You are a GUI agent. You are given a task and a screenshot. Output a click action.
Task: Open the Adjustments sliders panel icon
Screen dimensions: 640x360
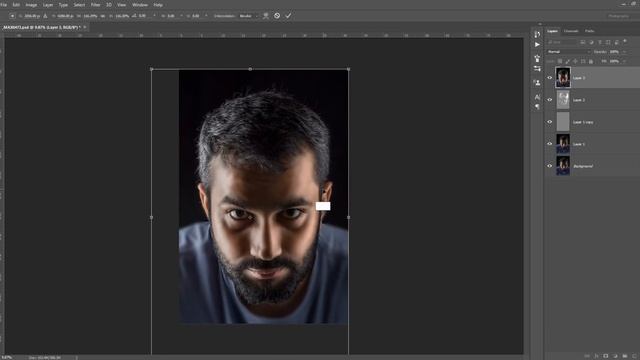pyautogui.click(x=537, y=69)
